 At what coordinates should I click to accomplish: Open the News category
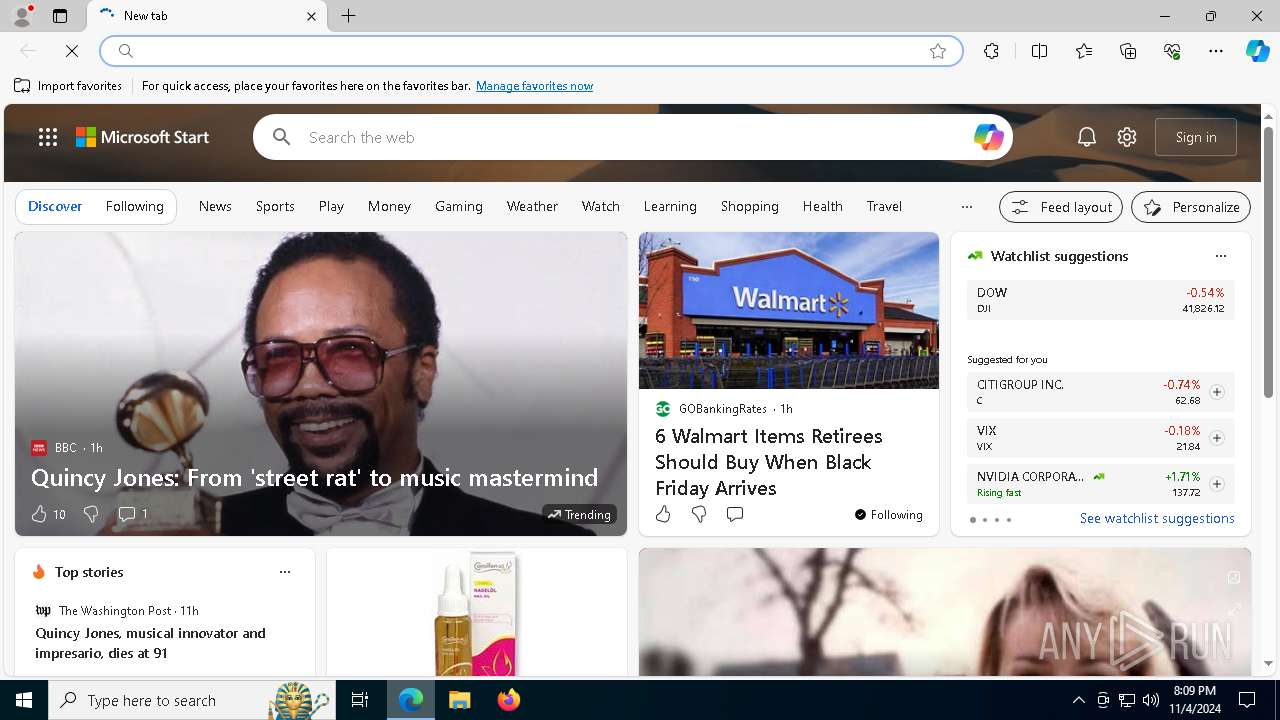click(x=215, y=206)
